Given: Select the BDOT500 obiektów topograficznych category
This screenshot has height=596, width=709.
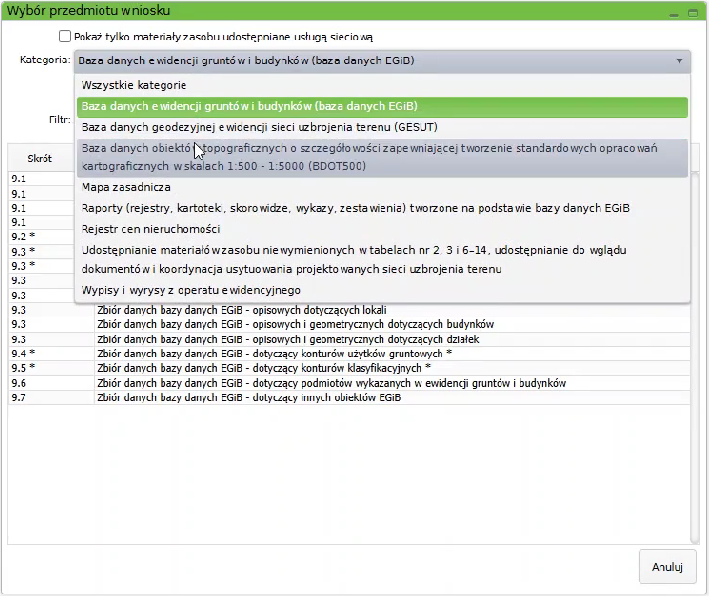Looking at the screenshot, I should tap(369, 157).
